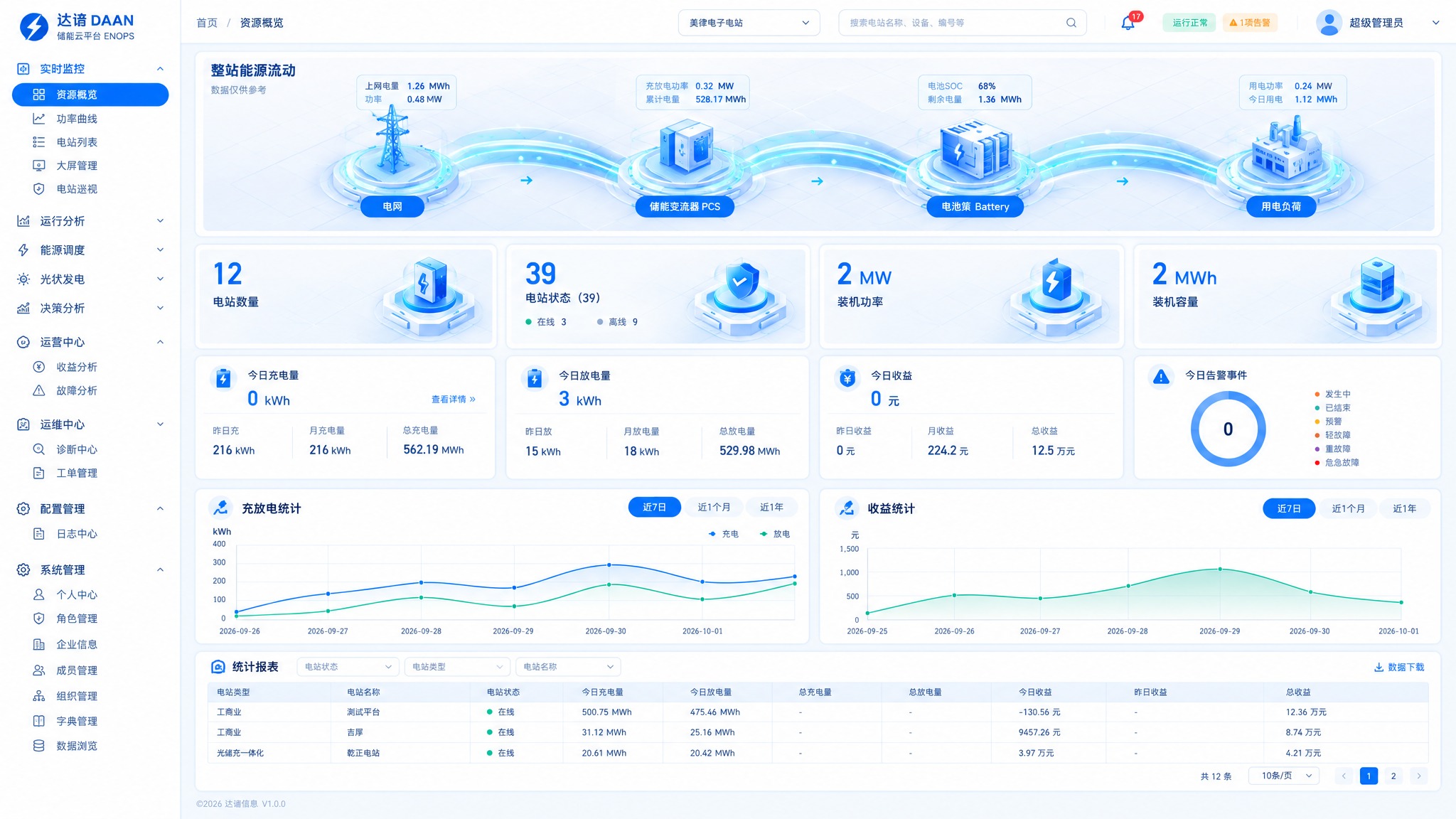
Task: Click the 查看详情 link
Action: pos(453,400)
